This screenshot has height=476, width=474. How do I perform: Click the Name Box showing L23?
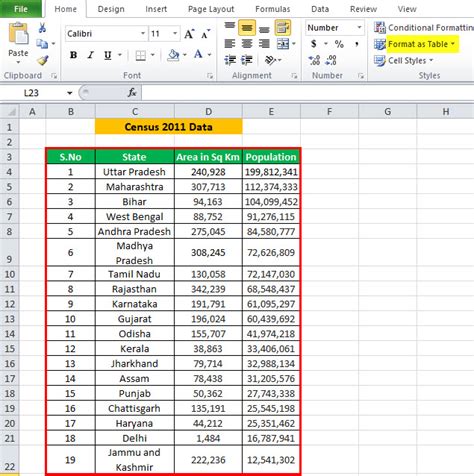click(32, 93)
